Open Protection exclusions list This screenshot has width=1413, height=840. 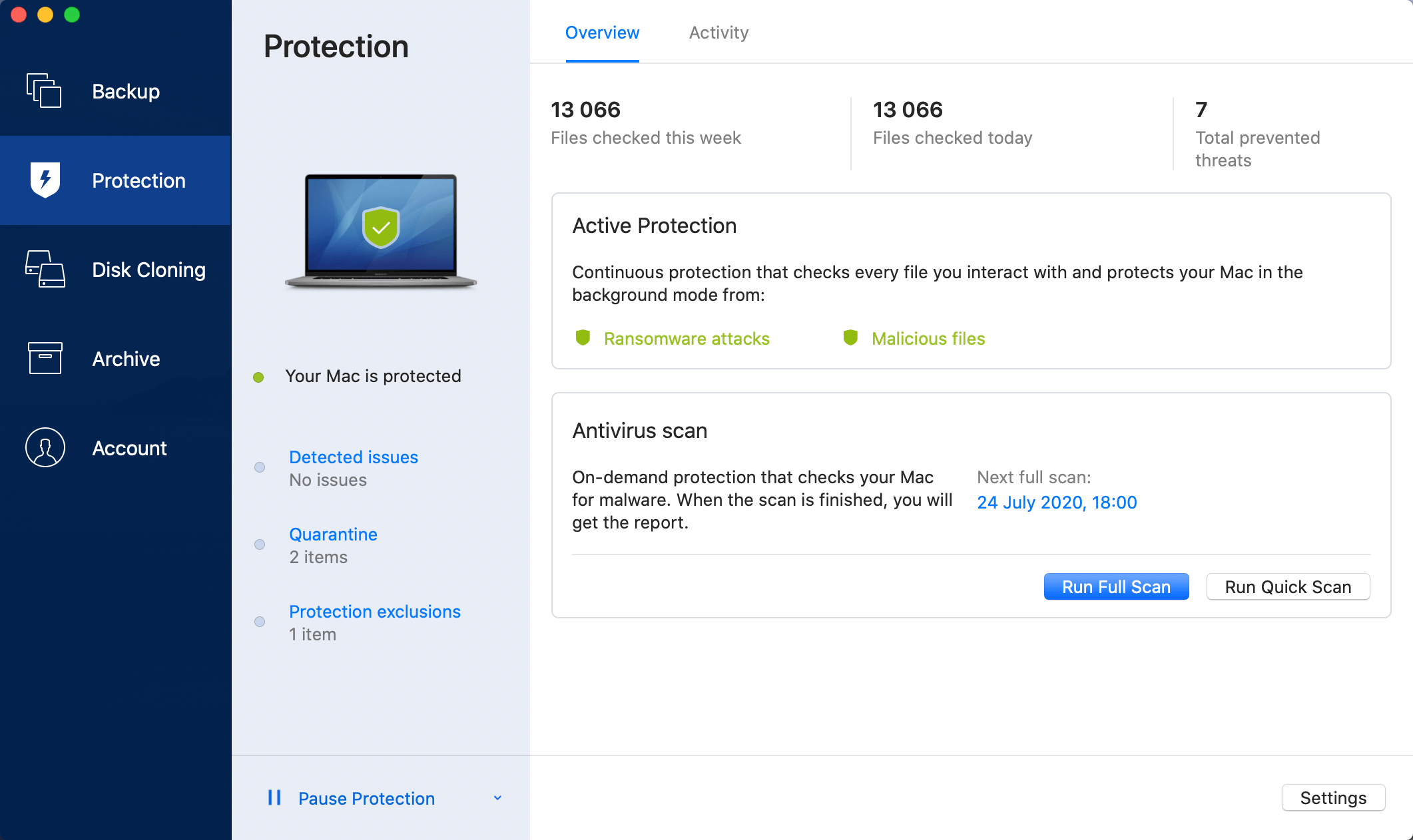(375, 612)
